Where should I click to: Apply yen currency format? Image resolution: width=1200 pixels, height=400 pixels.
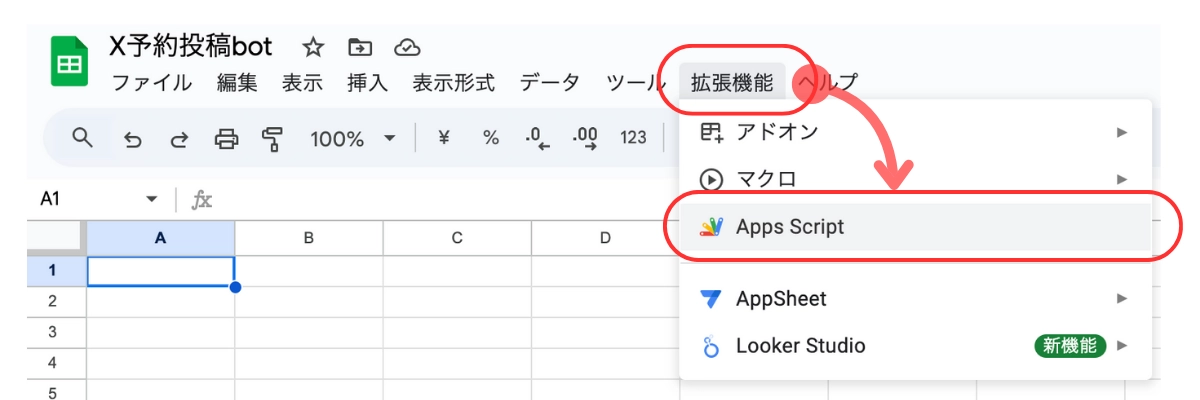coord(444,139)
